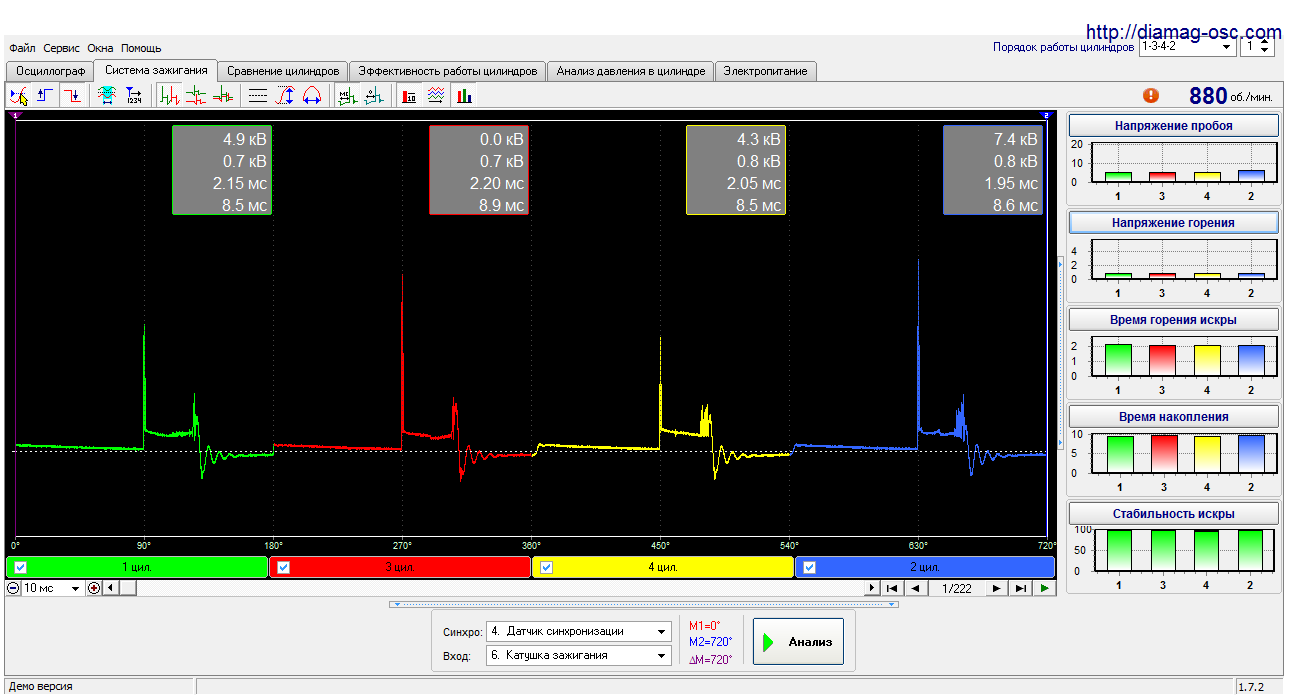Click the Время накопления button
The width and height of the screenshot is (1296, 699).
click(1174, 417)
